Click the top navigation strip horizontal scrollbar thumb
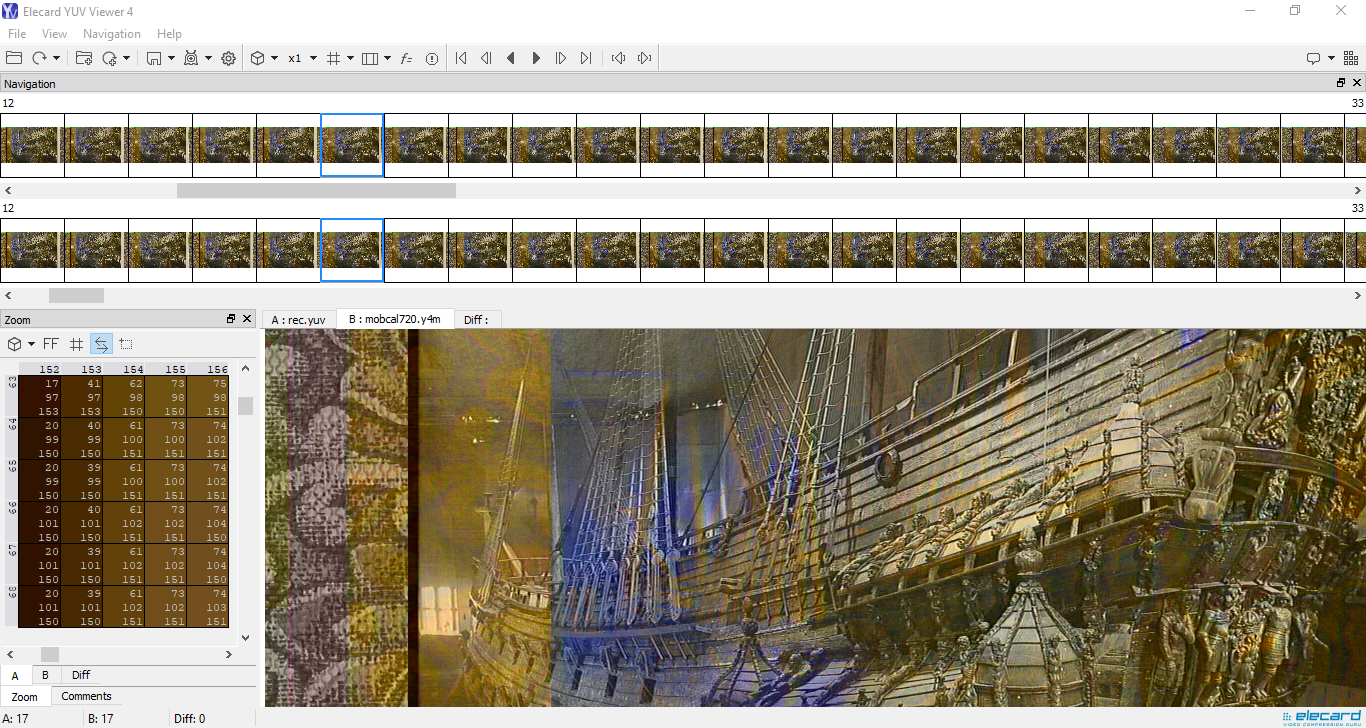The height and width of the screenshot is (728, 1366). (316, 190)
